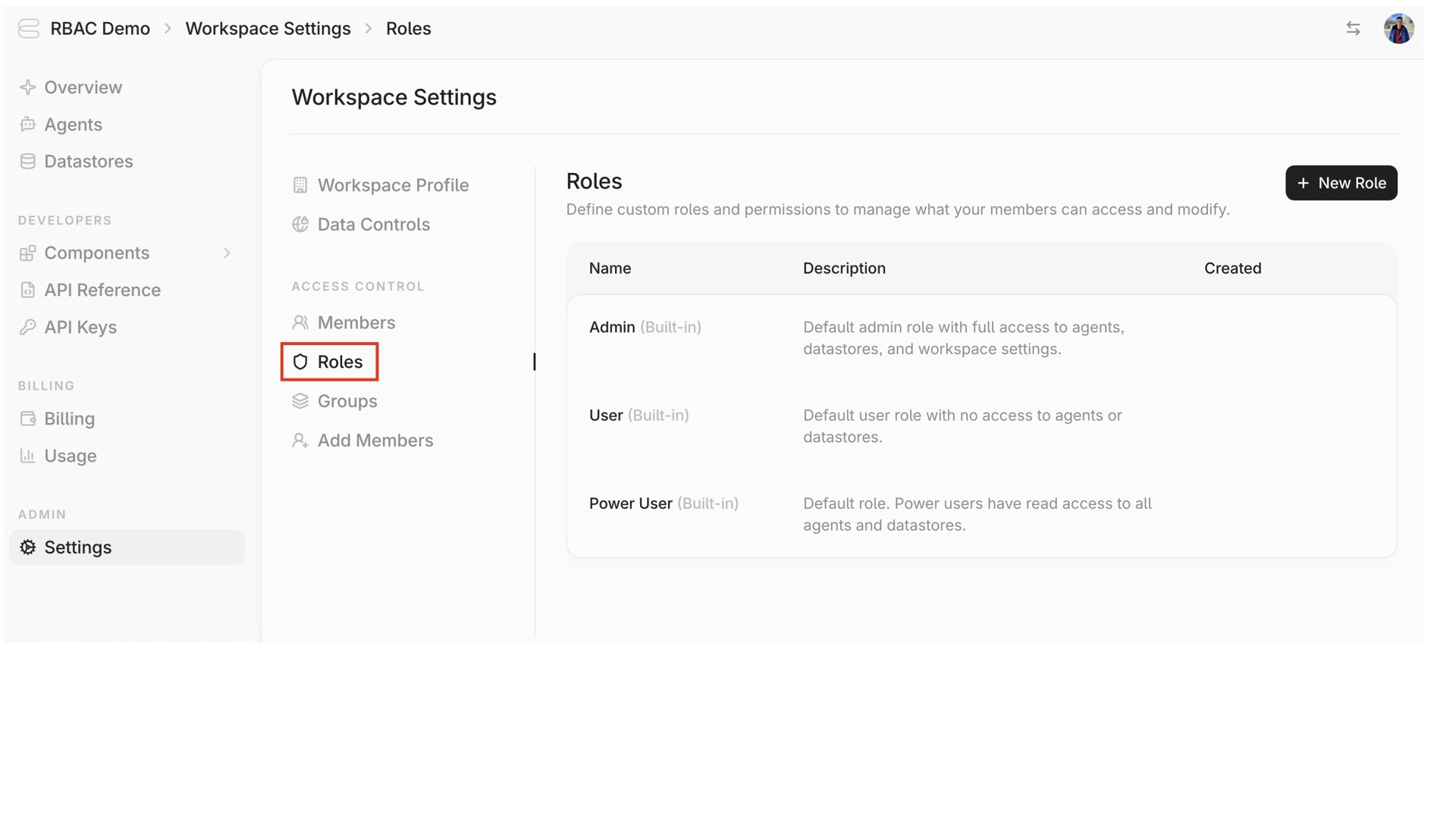Image resolution: width=1456 pixels, height=819 pixels.
Task: Click the Billing wallet icon
Action: pos(28,419)
